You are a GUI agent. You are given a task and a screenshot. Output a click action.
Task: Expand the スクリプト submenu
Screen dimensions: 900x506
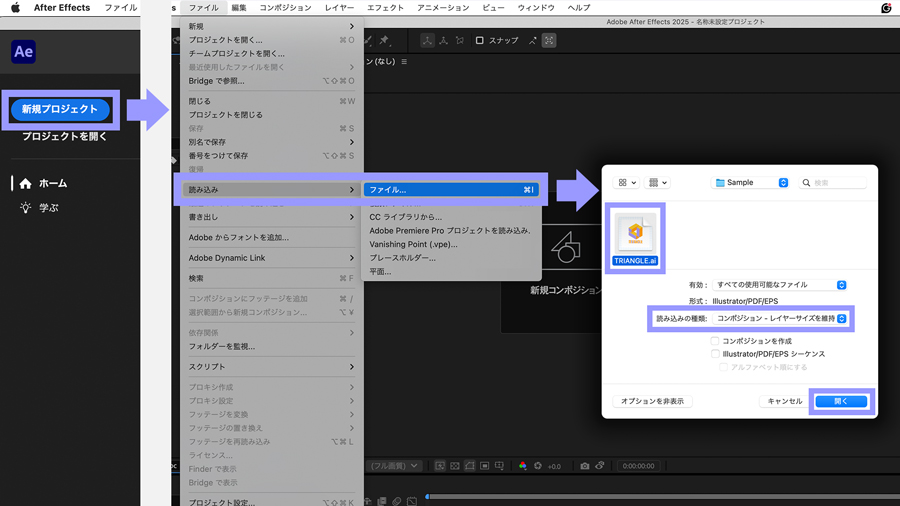(x=271, y=367)
